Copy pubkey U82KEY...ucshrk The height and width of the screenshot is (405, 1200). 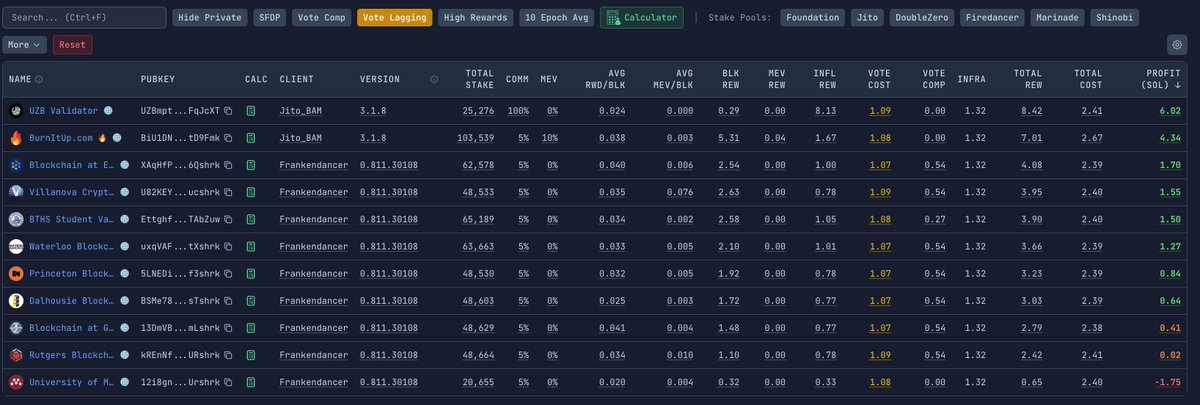click(228, 191)
